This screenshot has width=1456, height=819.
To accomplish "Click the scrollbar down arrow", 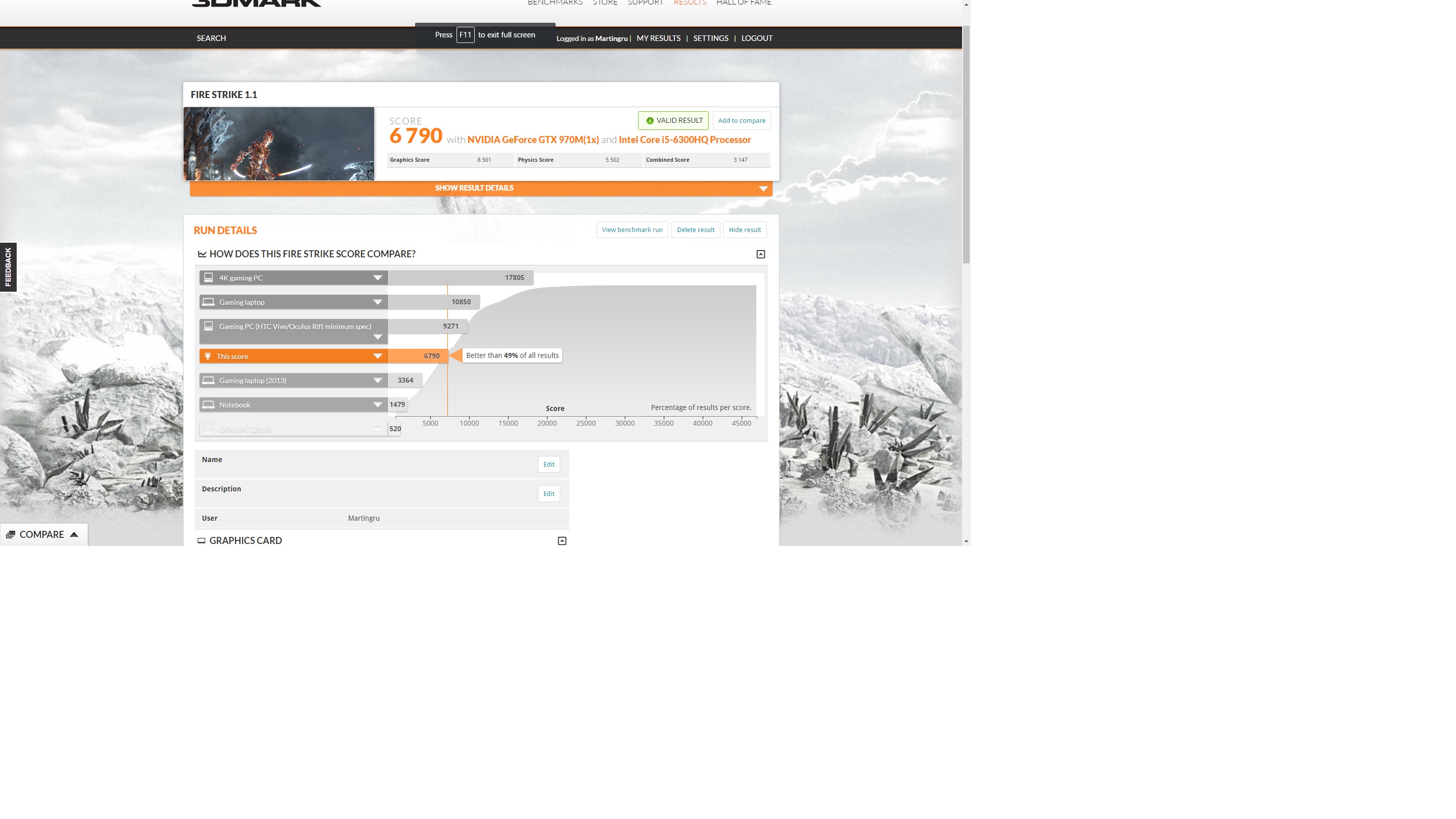I will click(966, 541).
